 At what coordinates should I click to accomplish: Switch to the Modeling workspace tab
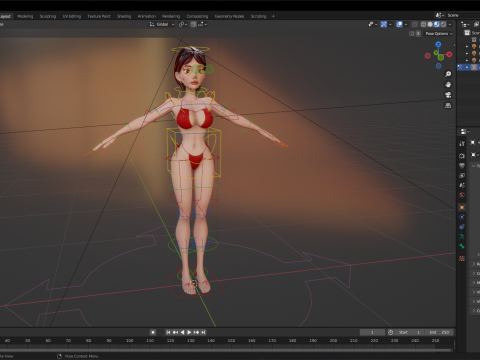coord(25,16)
